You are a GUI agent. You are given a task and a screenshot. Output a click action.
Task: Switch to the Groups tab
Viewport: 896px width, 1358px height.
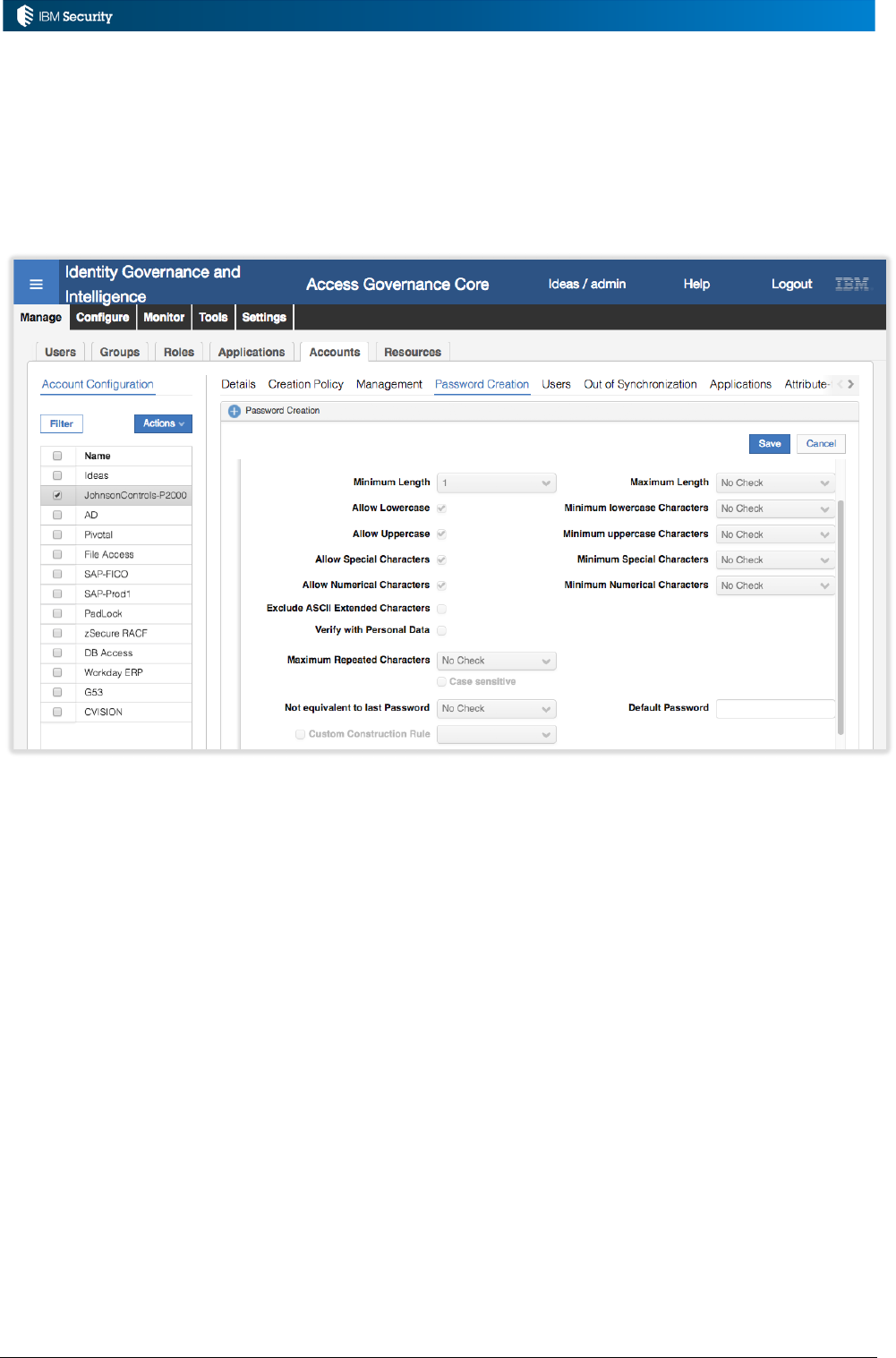click(120, 352)
